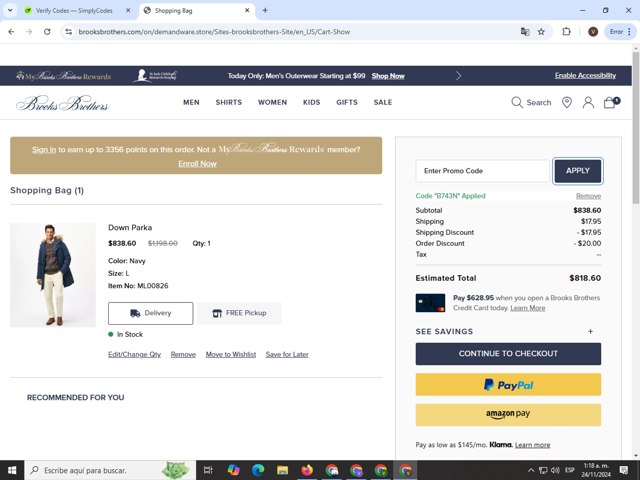The image size is (640, 480).
Task: Open notification center icon
Action: coord(624,470)
